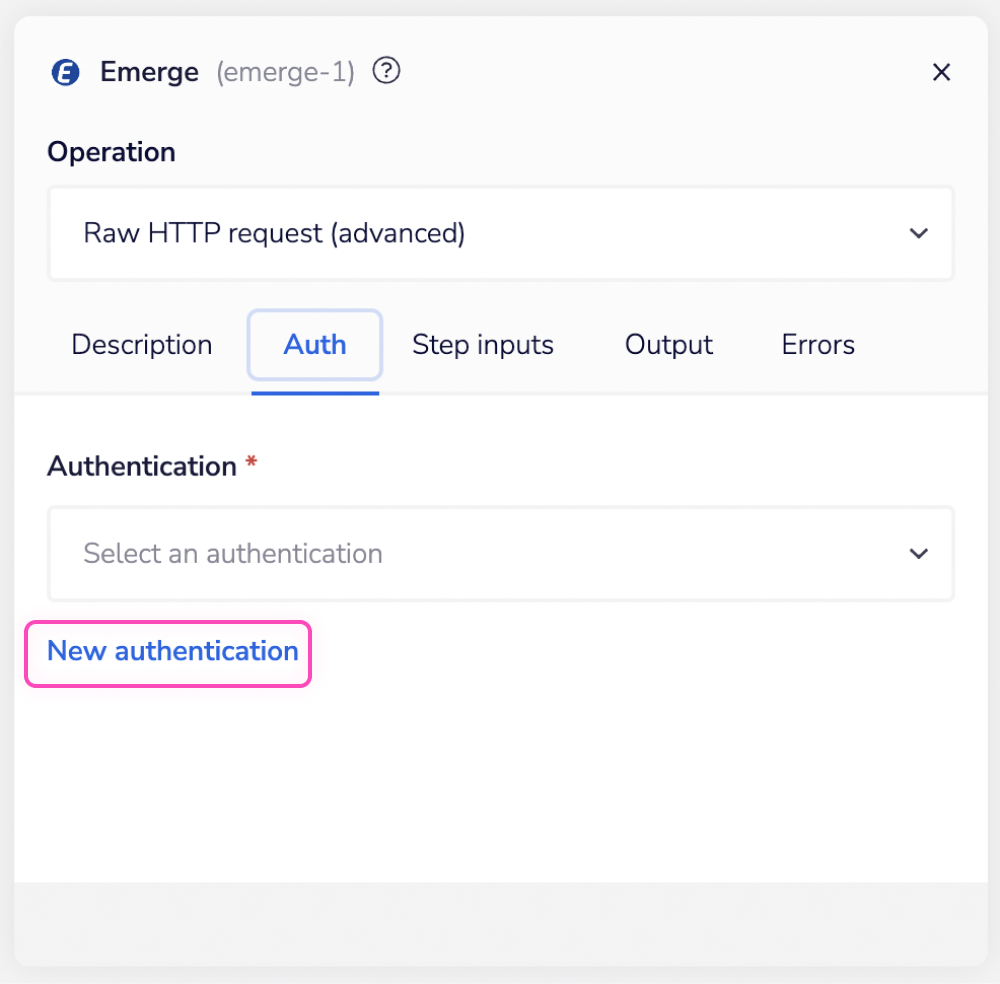View the Output tab
Screen dimensions: 1000x984
click(x=668, y=344)
